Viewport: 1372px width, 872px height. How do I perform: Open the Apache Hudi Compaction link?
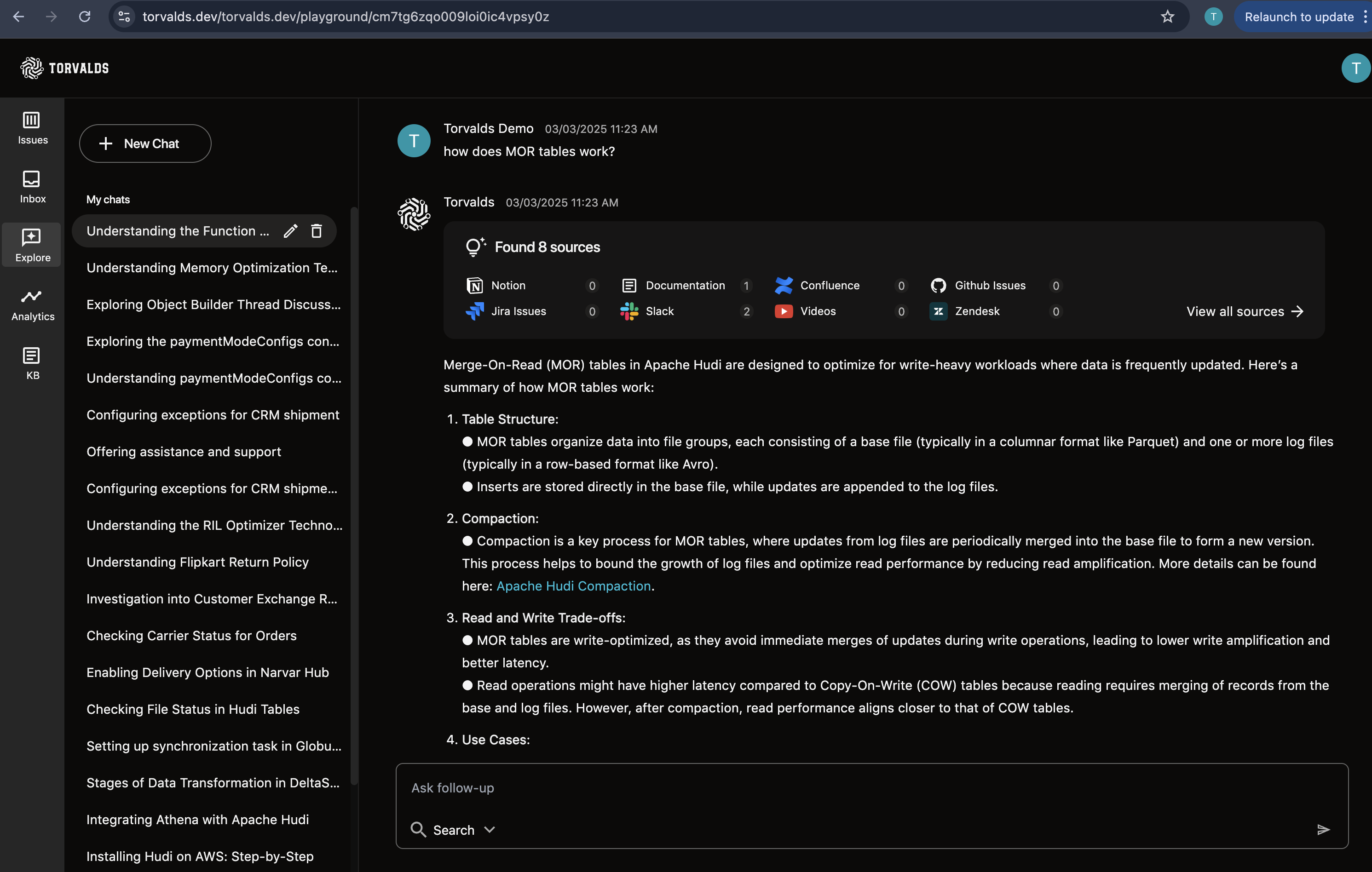[573, 586]
